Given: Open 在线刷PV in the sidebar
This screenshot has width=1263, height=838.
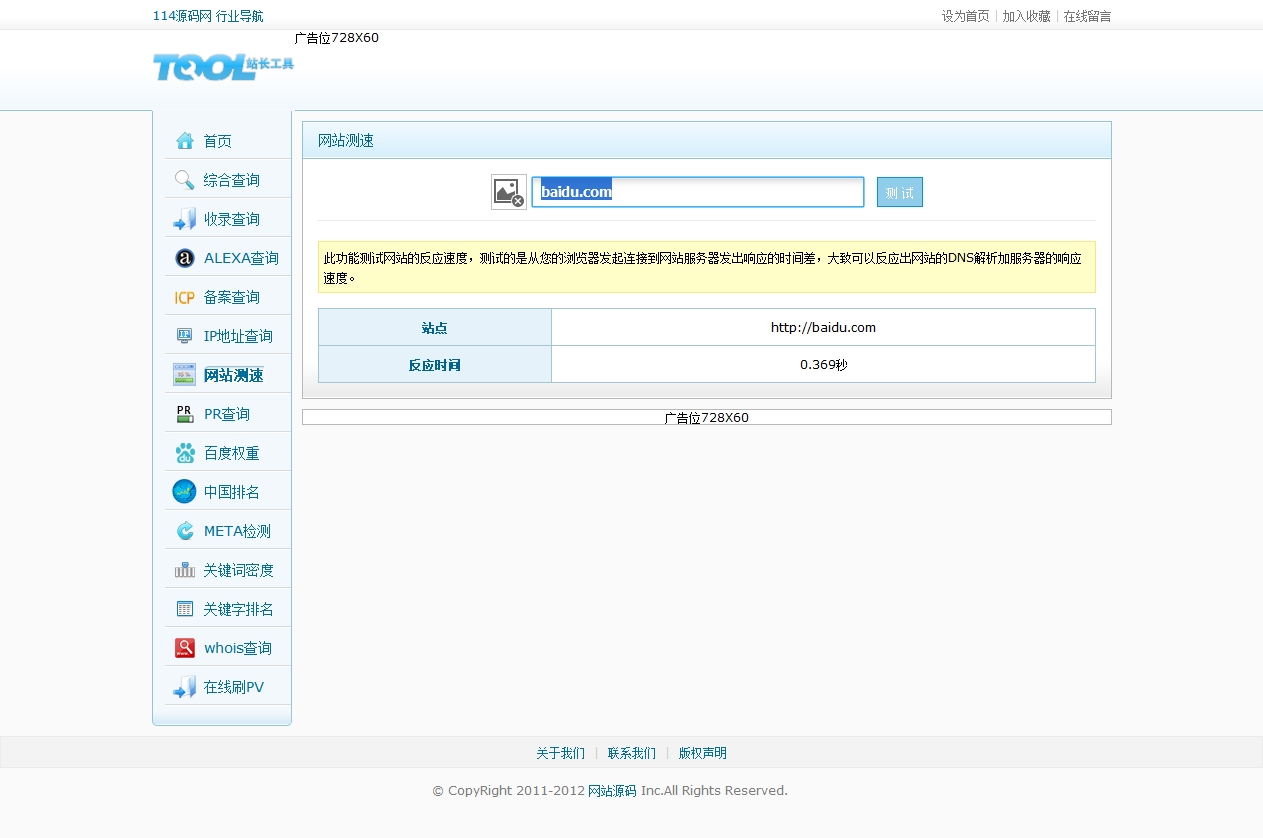Looking at the screenshot, I should coord(234,687).
